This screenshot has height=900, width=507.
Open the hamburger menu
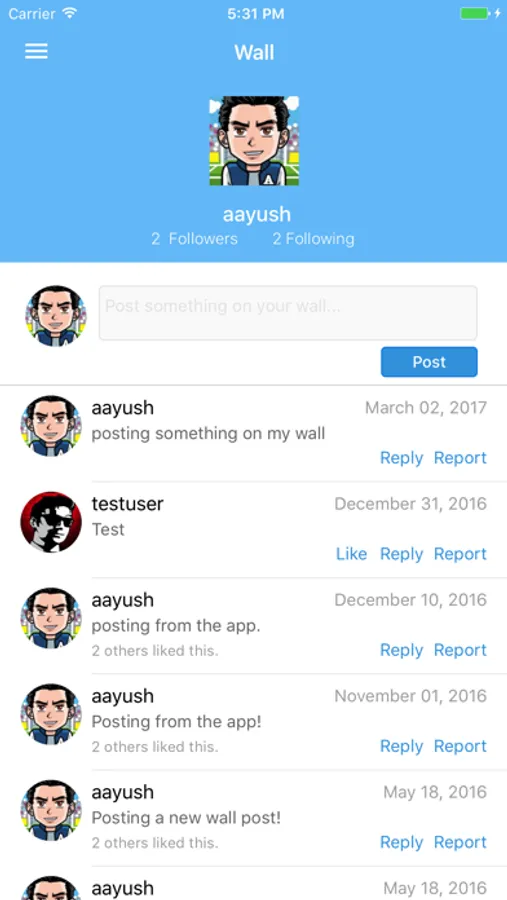[36, 52]
